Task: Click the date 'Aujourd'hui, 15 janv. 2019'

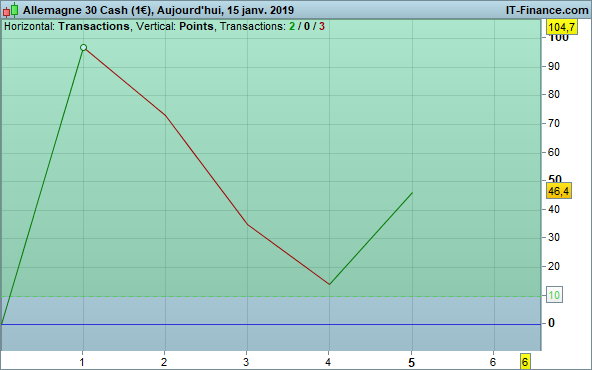Action: 225,10
